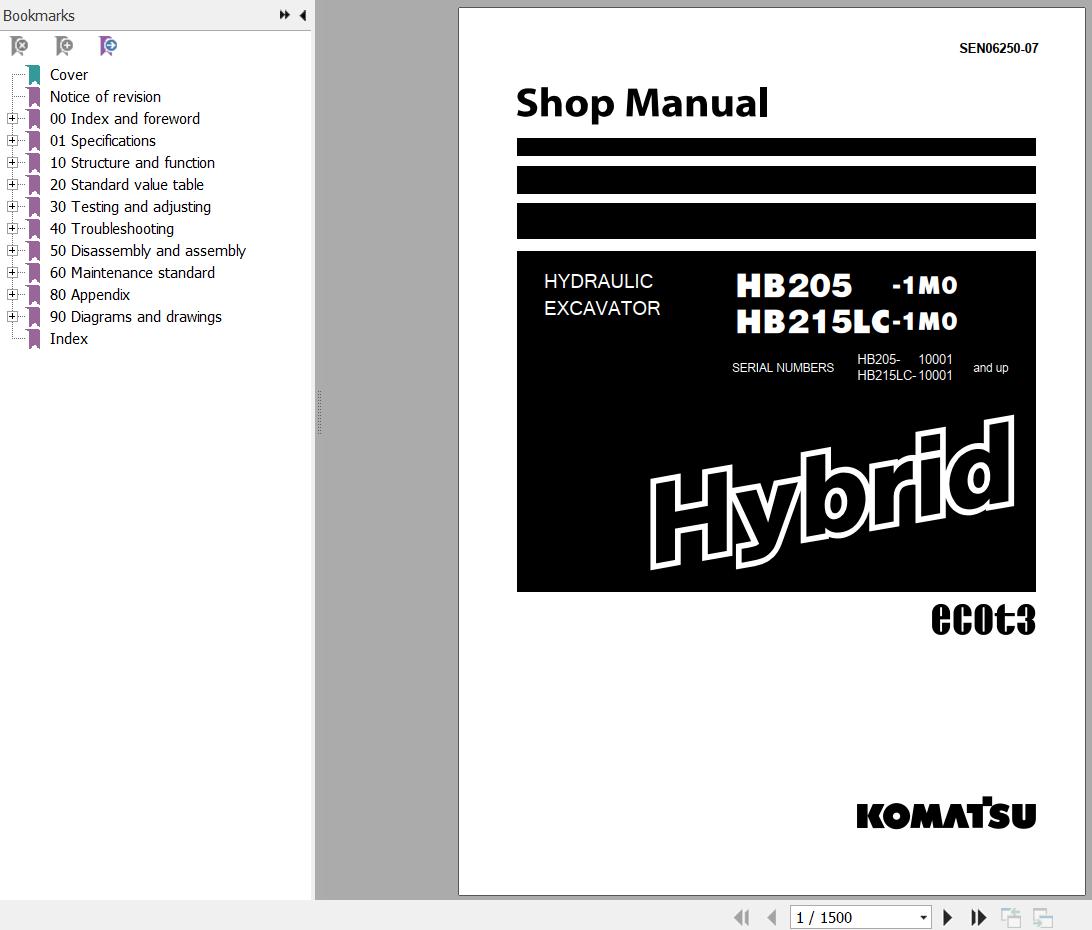Expand the 00 Index and foreword bookmark
Image resolution: width=1092 pixels, height=930 pixels.
click(12, 119)
